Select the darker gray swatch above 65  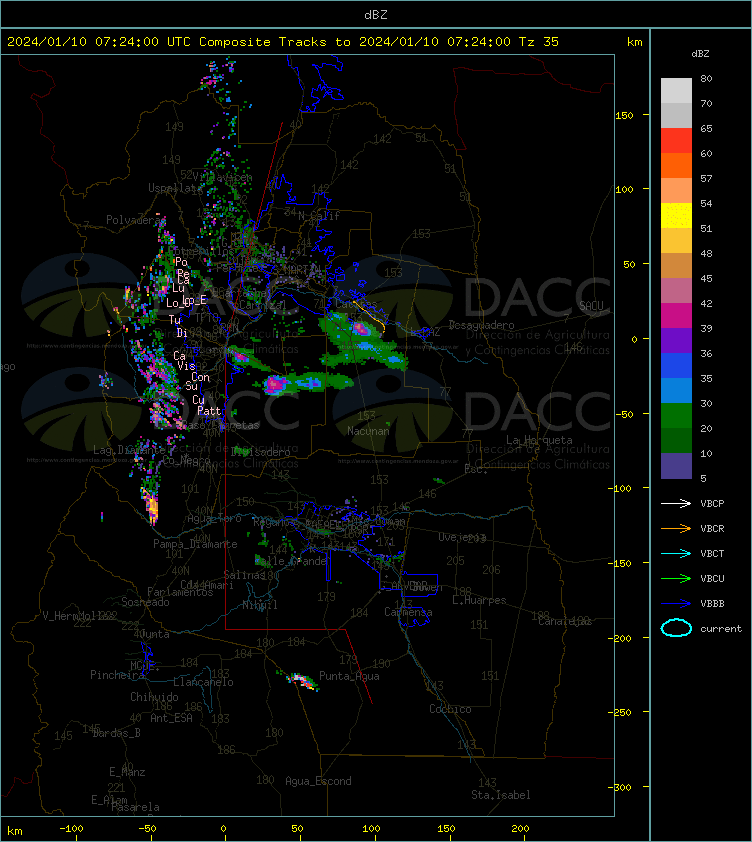676,115
